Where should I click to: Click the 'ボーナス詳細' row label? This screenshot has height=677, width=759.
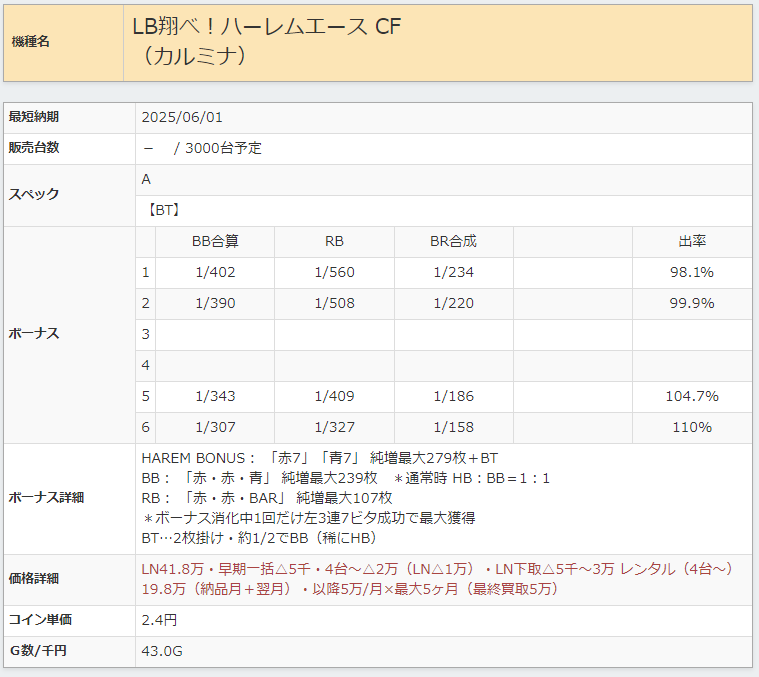46,498
